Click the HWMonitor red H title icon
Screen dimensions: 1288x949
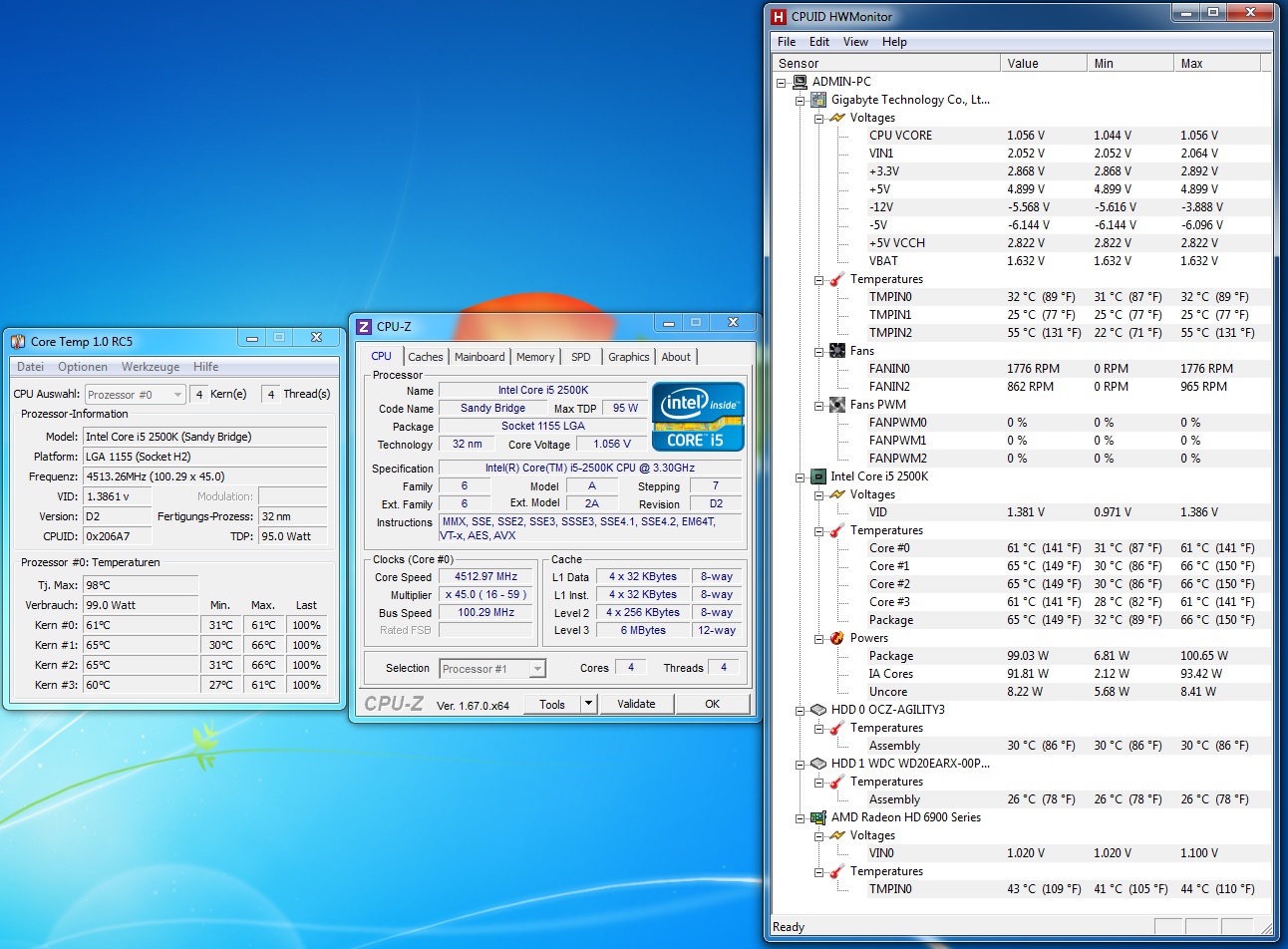click(x=780, y=16)
